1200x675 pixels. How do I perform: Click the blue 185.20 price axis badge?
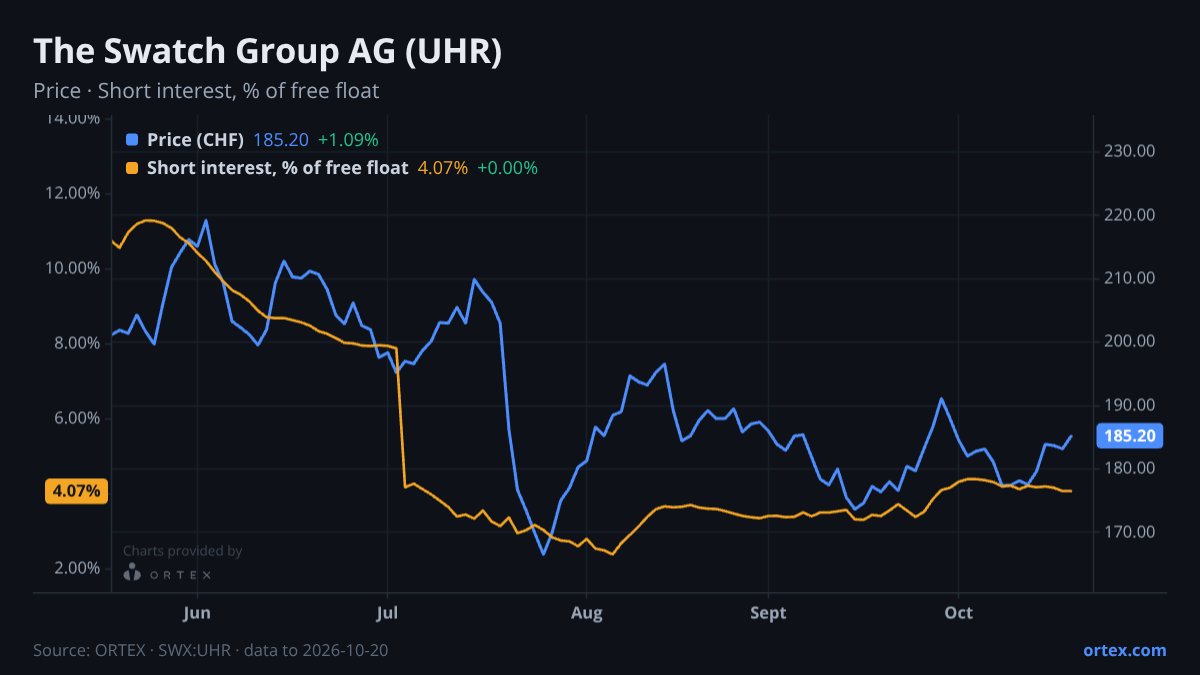[x=1130, y=436]
